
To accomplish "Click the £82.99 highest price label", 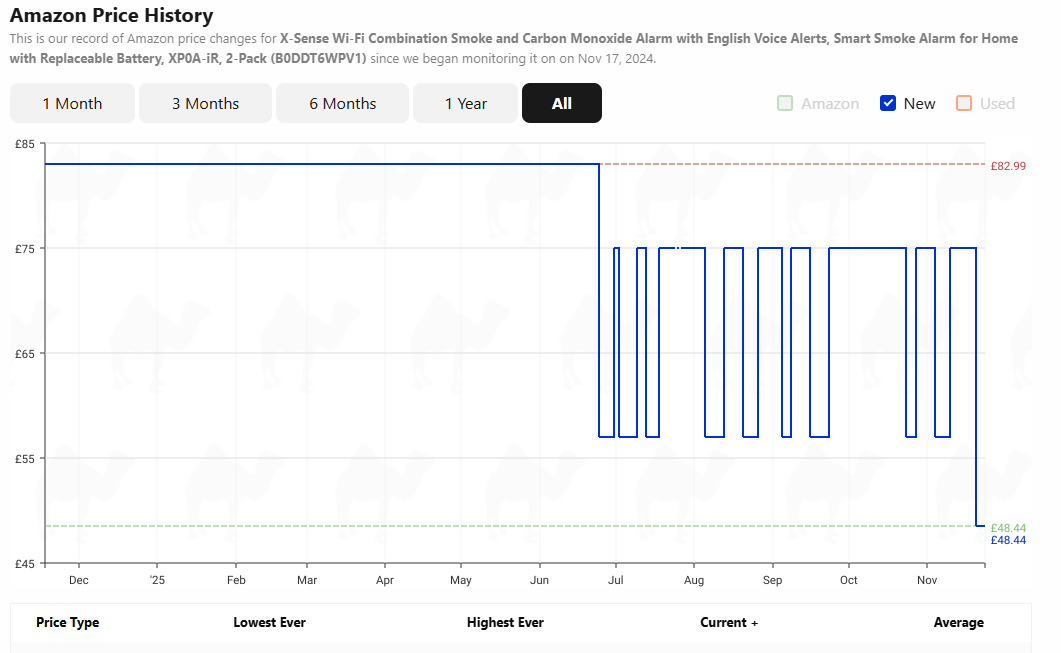I will (x=1008, y=166).
